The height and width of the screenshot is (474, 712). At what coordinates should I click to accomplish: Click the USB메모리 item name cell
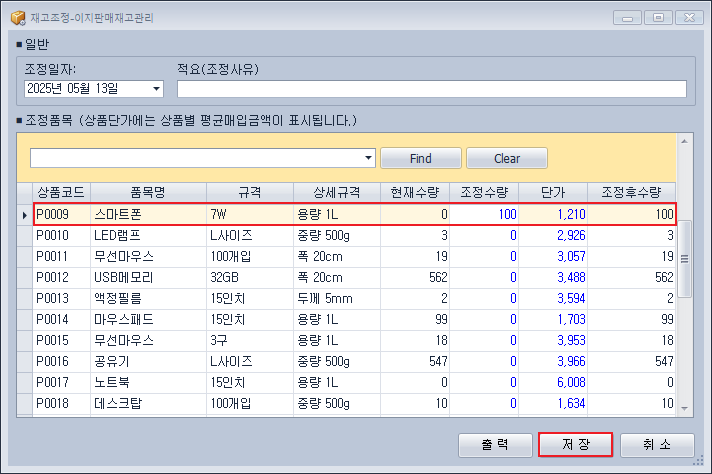point(148,277)
